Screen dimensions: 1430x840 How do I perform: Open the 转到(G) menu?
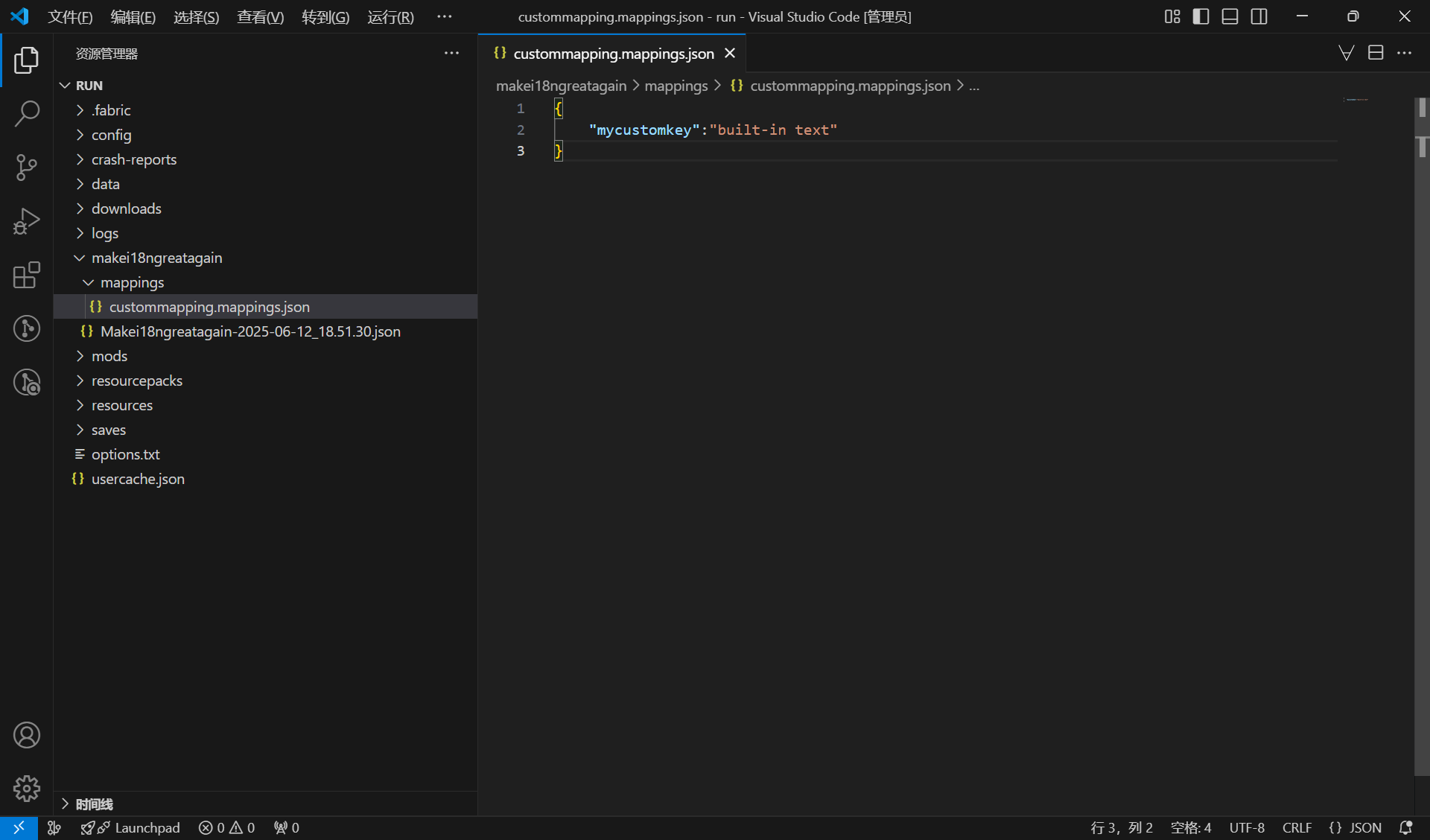pyautogui.click(x=325, y=16)
